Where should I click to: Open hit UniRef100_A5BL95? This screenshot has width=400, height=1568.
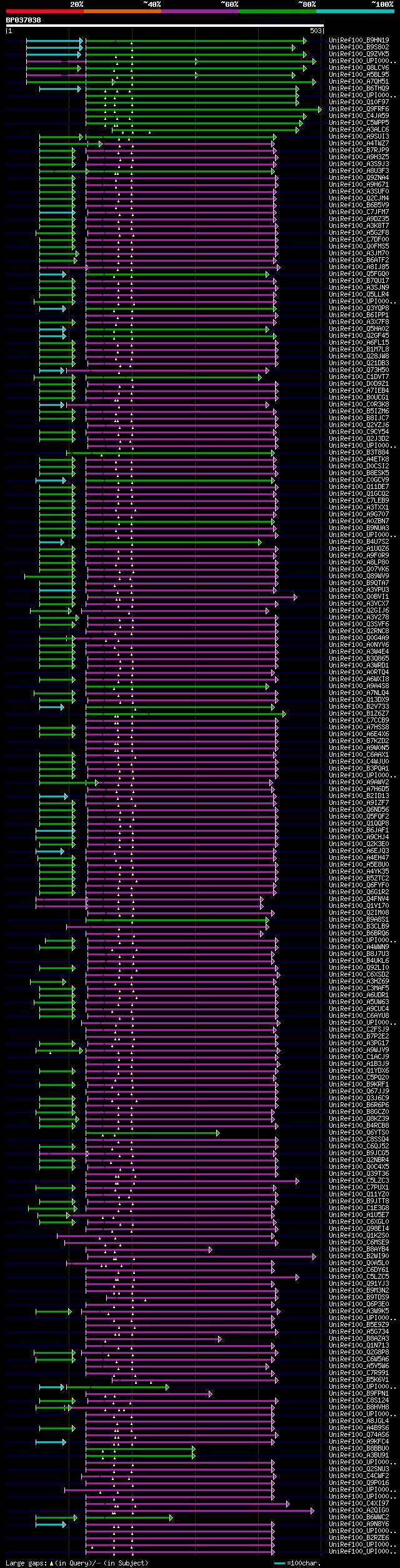pyautogui.click(x=359, y=74)
